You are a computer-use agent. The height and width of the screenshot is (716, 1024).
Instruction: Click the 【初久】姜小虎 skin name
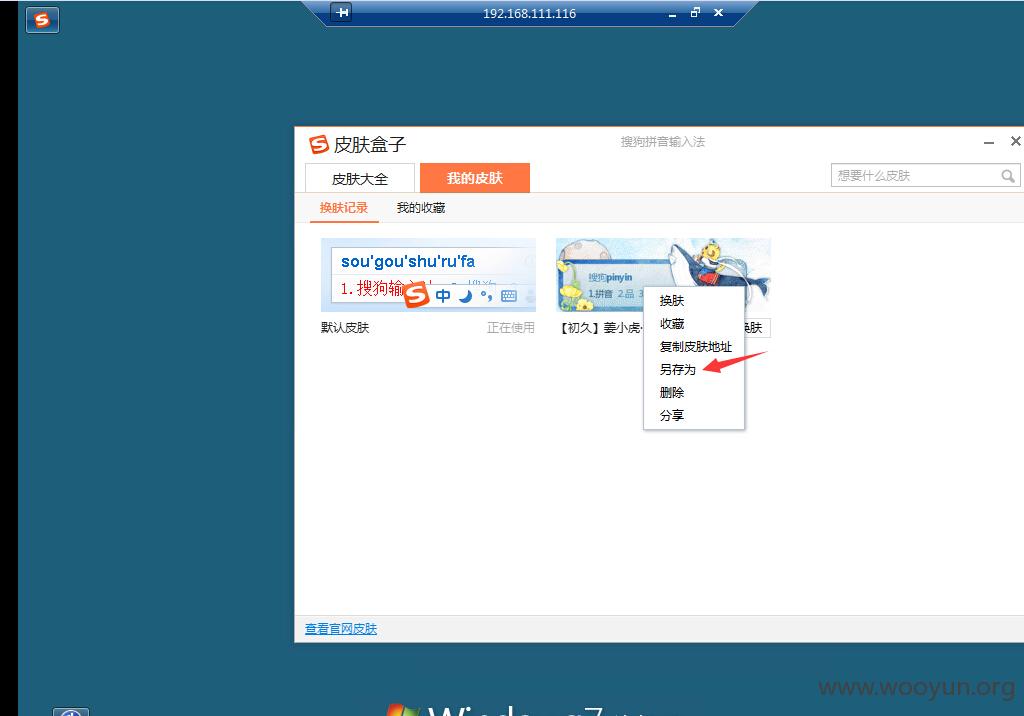pos(601,327)
